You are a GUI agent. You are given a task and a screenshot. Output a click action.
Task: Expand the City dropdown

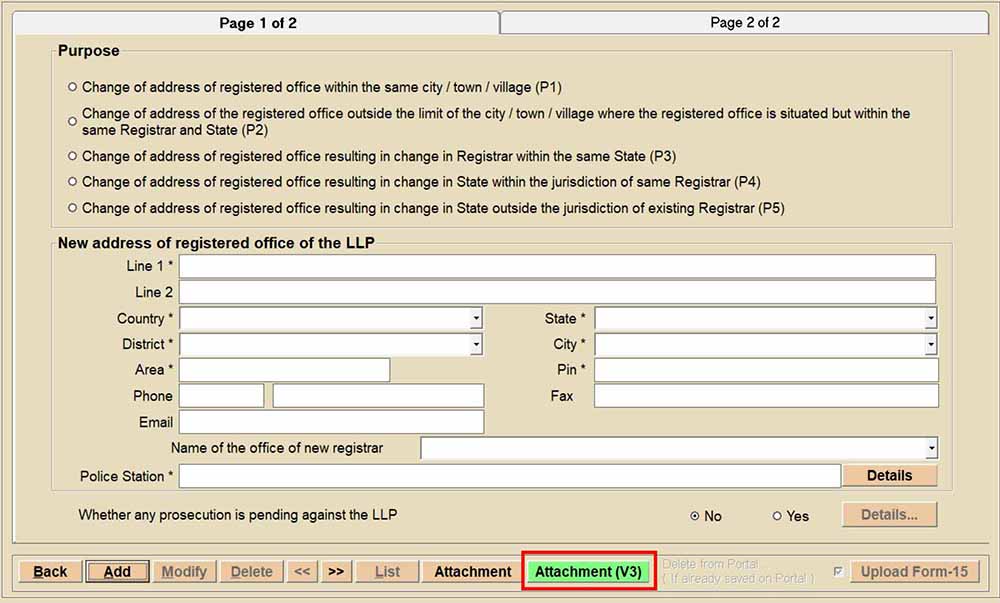pyautogui.click(x=930, y=345)
